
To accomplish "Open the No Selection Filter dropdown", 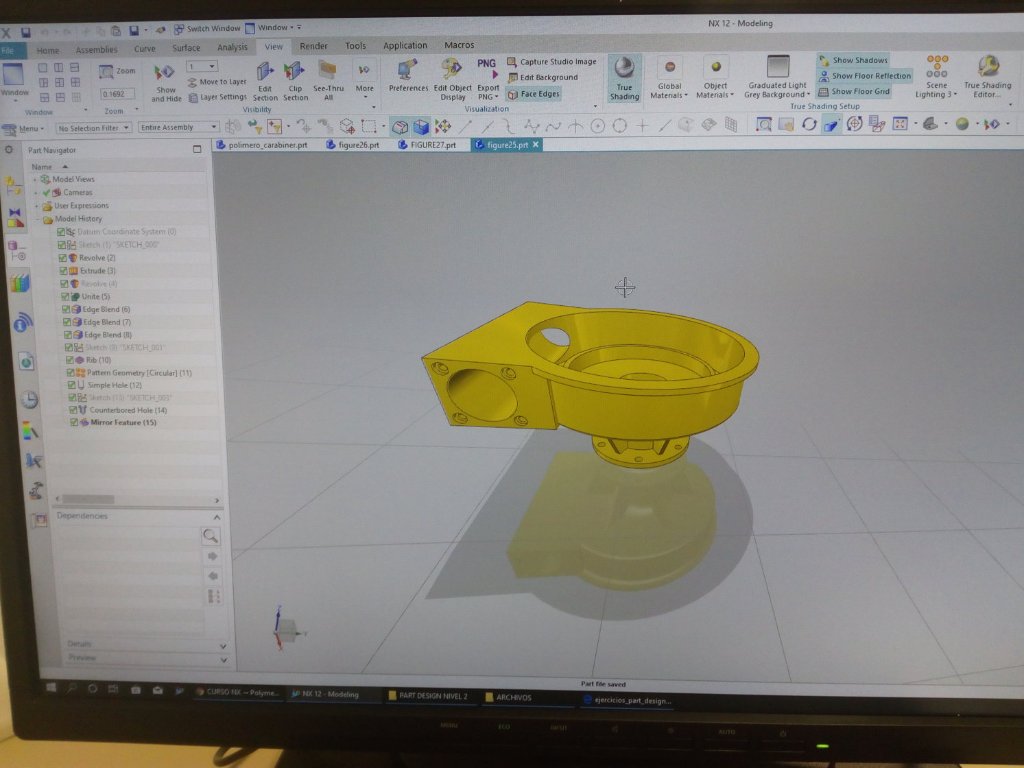I will [92, 128].
